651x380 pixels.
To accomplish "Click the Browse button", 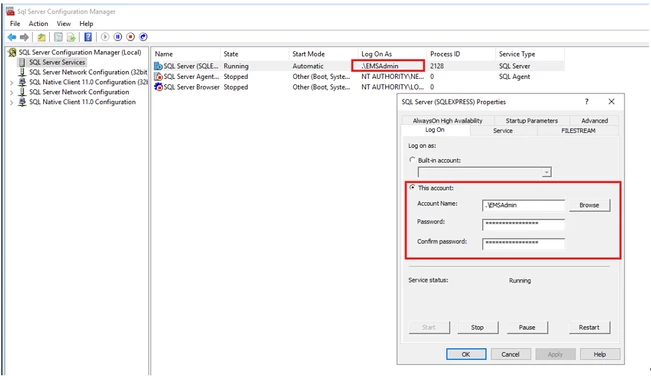I will pyautogui.click(x=589, y=205).
